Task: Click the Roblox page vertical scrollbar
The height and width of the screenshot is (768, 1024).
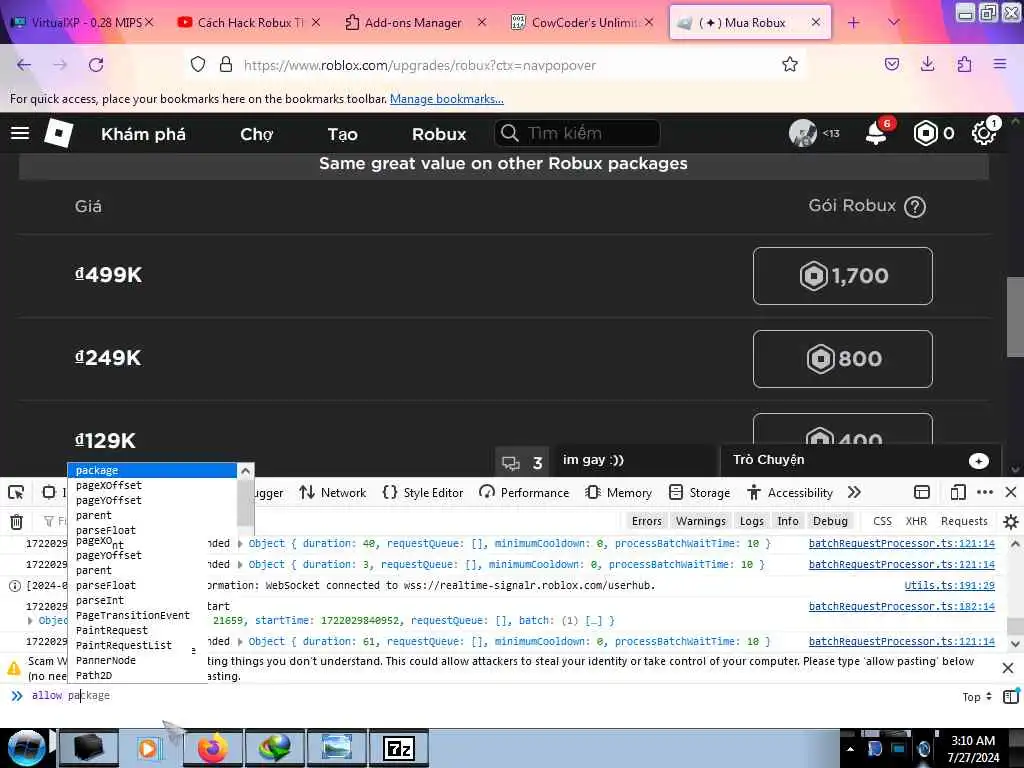Action: [x=1015, y=317]
